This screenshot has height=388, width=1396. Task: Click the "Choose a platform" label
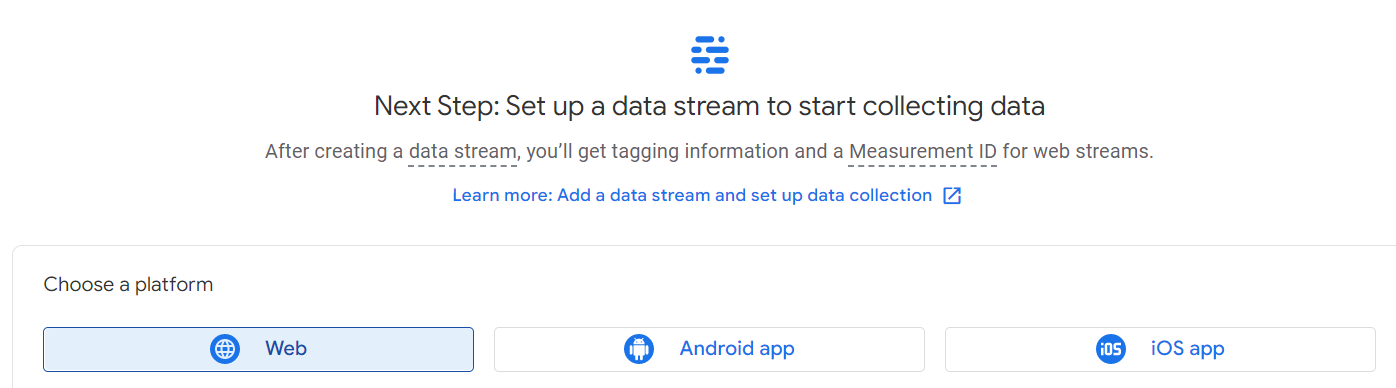point(128,285)
